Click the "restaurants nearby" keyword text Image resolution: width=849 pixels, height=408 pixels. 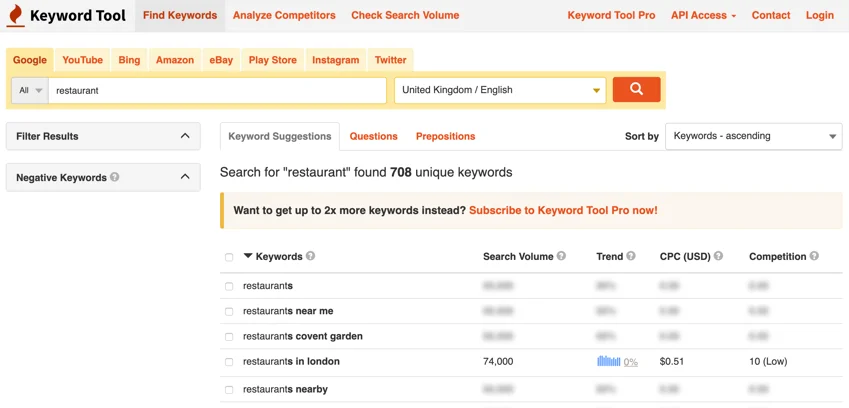click(x=285, y=389)
